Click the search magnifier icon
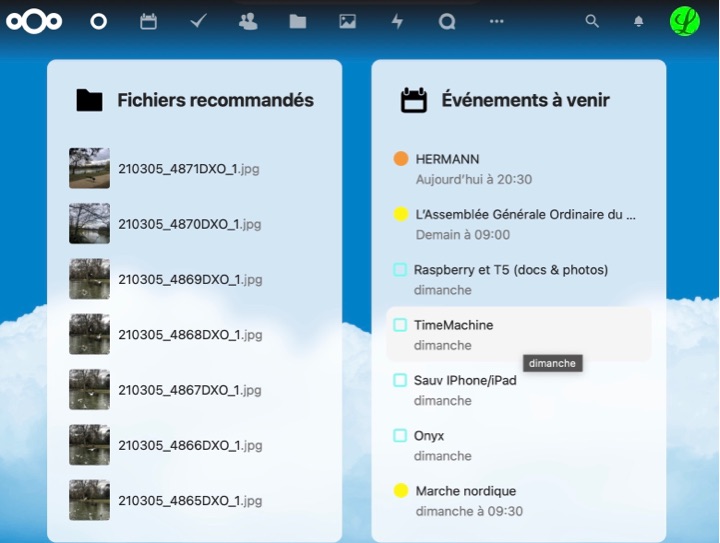Image resolution: width=720 pixels, height=543 pixels. coord(592,21)
